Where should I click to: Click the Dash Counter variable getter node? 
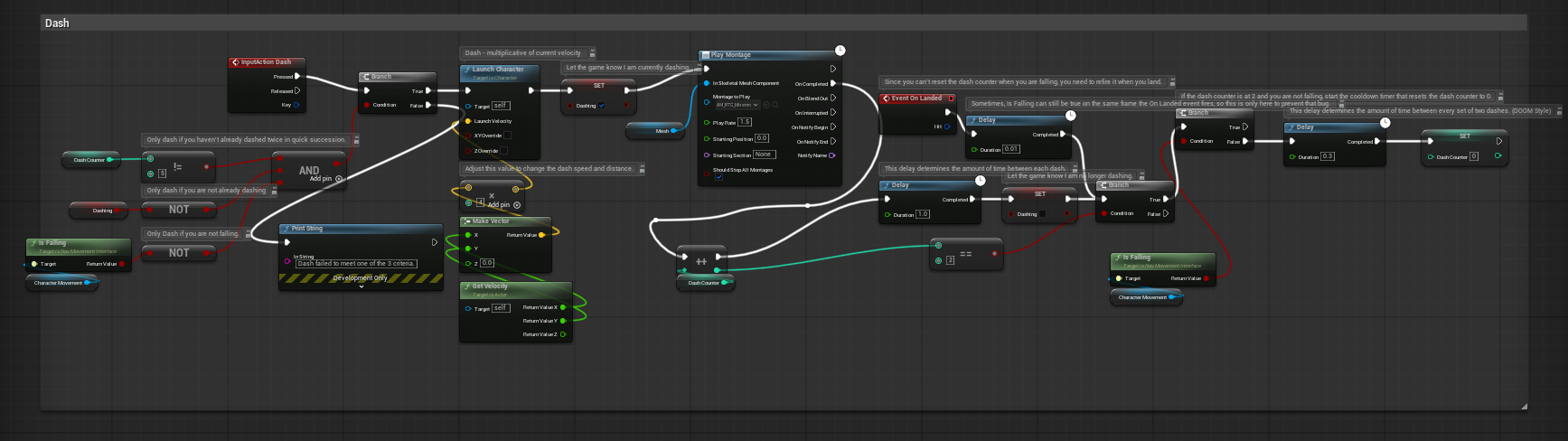(x=89, y=160)
